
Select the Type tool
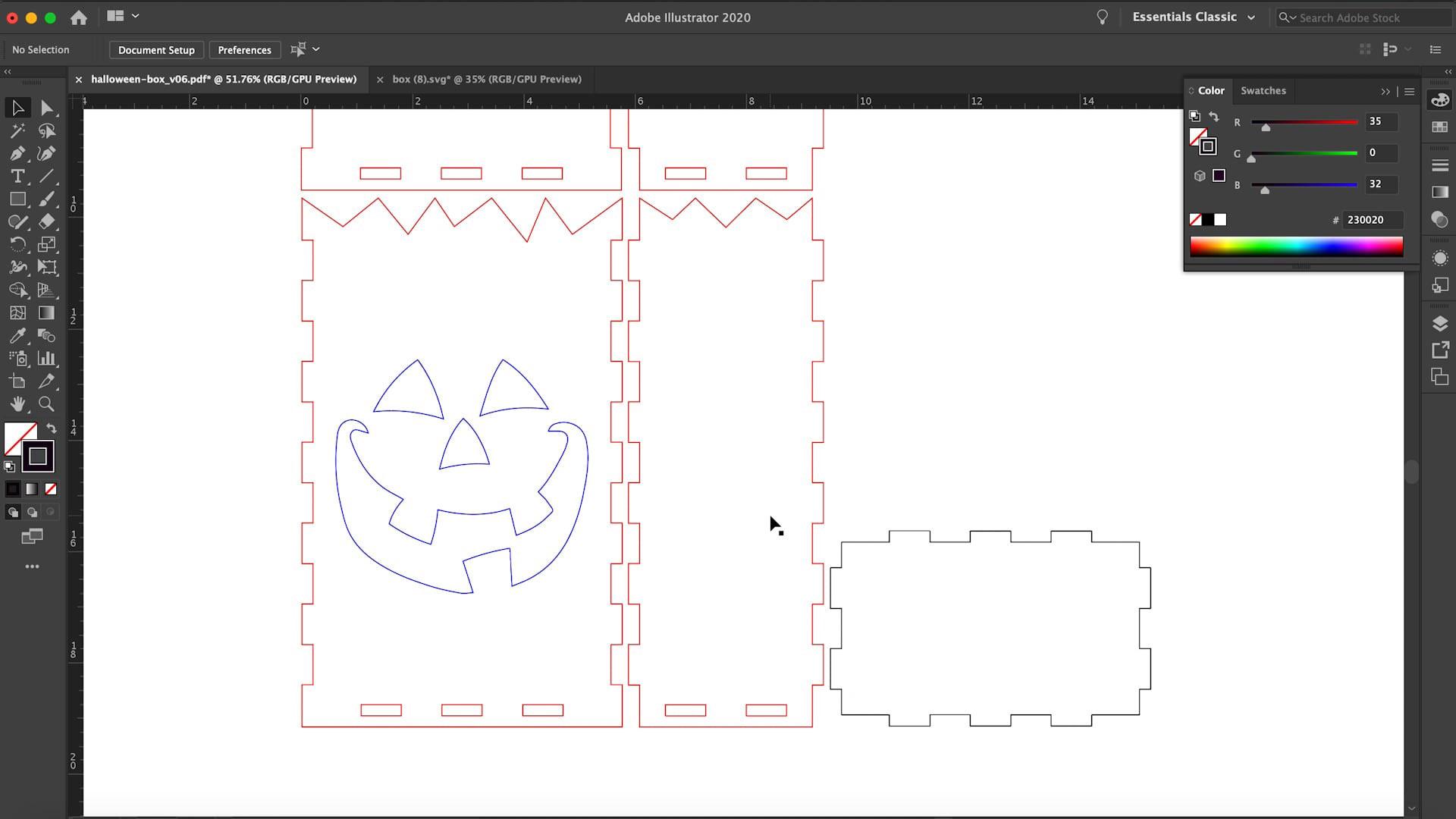point(17,177)
